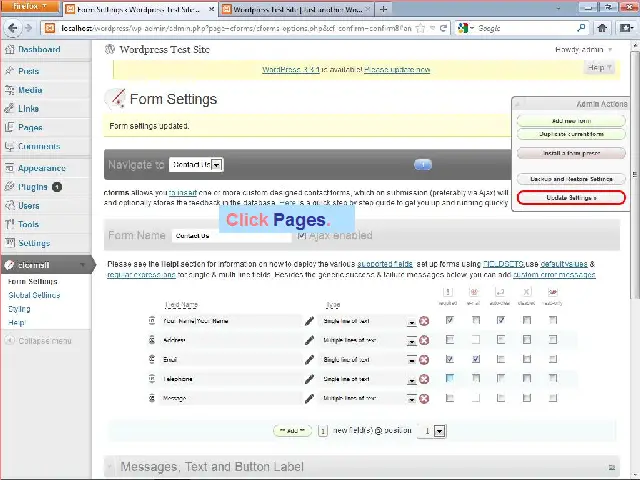Open Pages in the WordPress sidebar

pos(30,128)
